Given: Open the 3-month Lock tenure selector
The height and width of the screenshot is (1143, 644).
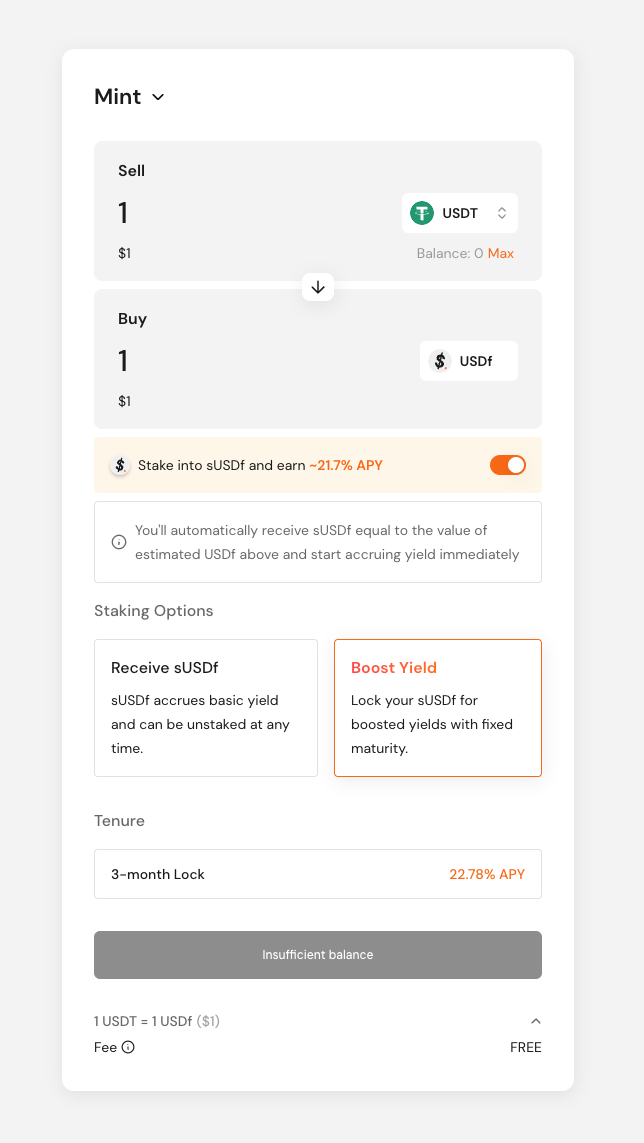Looking at the screenshot, I should pyautogui.click(x=318, y=874).
